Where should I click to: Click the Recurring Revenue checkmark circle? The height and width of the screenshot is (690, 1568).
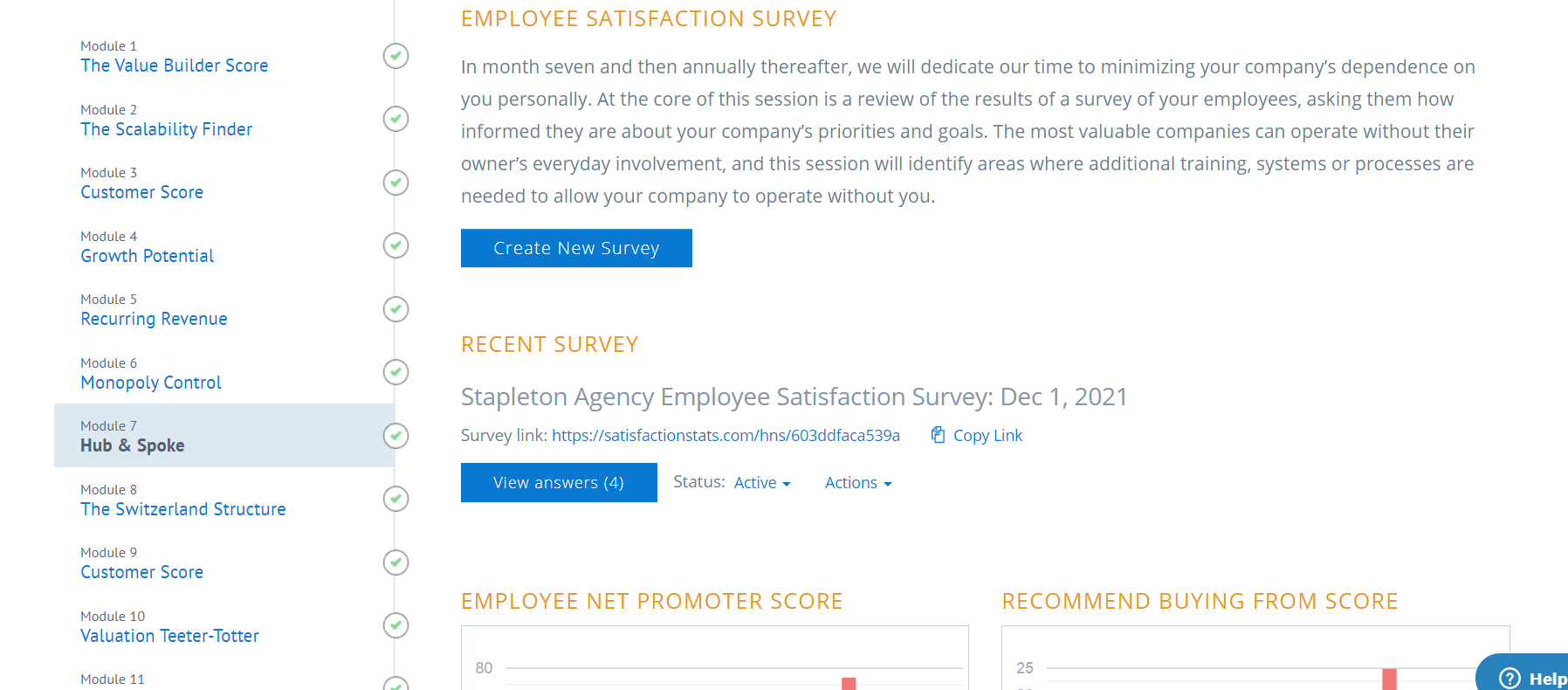click(x=396, y=309)
